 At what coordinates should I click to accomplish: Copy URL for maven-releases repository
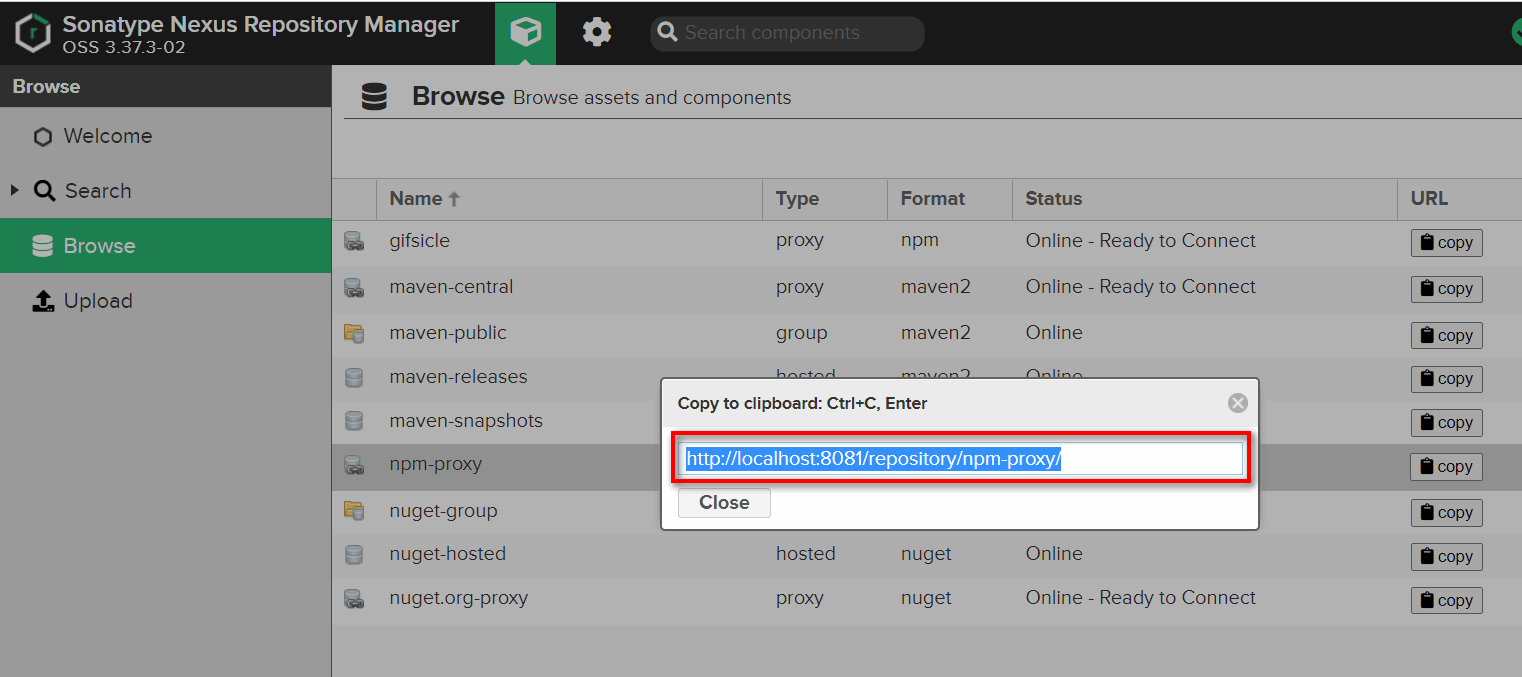[x=1446, y=379]
